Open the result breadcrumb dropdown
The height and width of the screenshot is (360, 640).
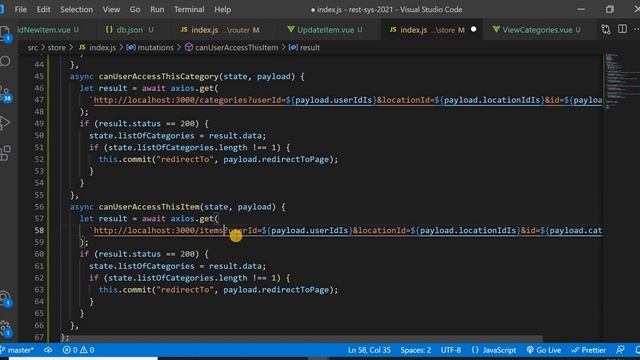pyautogui.click(x=304, y=48)
